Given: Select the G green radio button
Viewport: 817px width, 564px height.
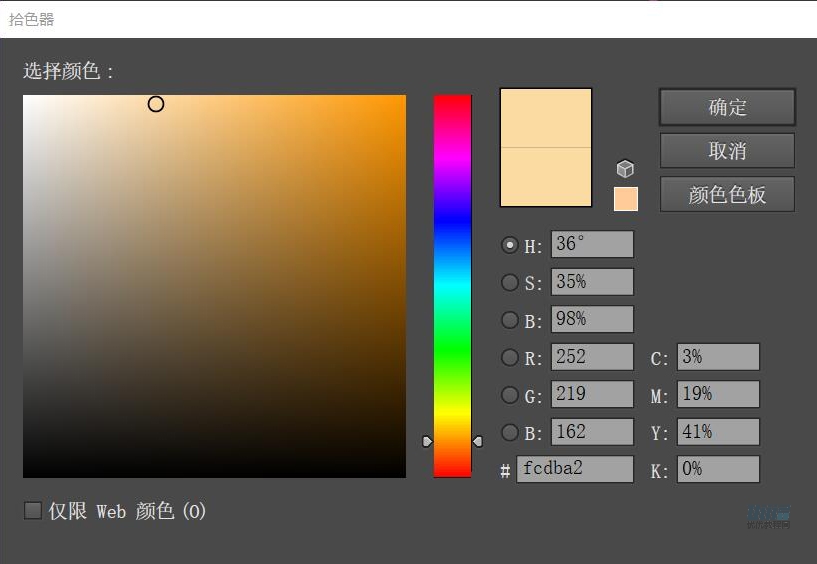Looking at the screenshot, I should pyautogui.click(x=510, y=395).
